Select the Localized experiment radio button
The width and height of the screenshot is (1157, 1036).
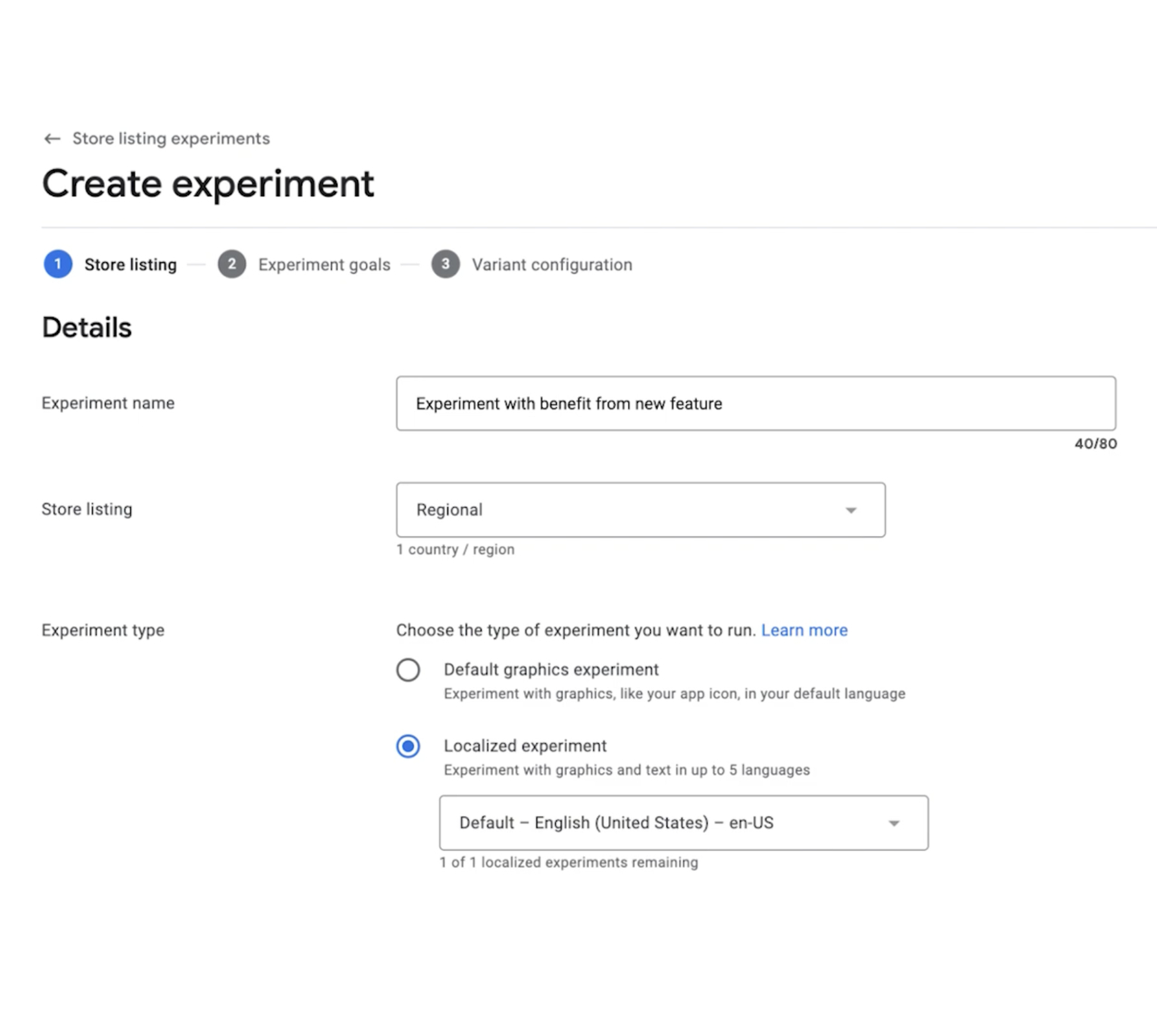coord(409,747)
